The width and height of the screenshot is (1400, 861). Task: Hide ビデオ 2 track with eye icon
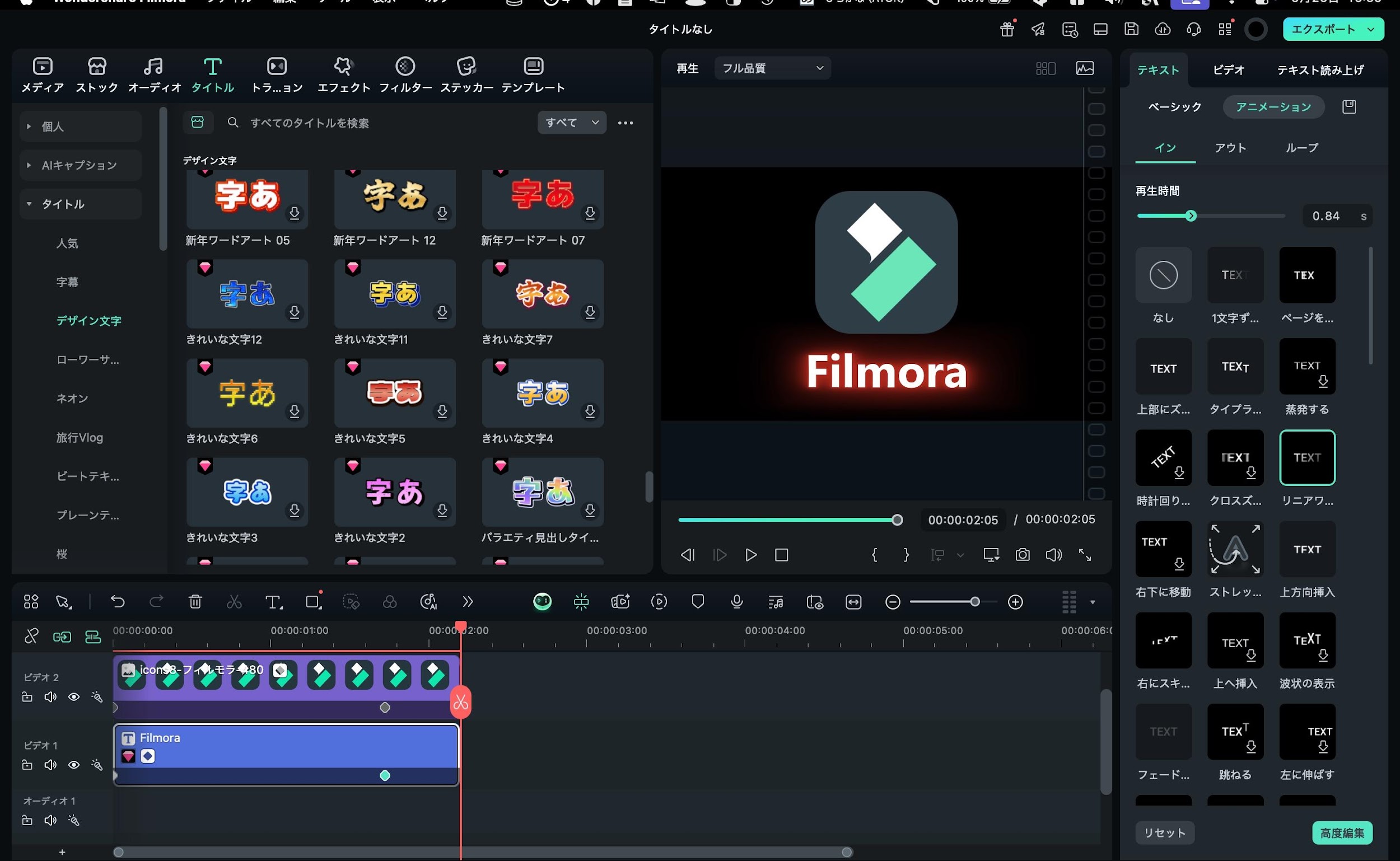(73, 697)
